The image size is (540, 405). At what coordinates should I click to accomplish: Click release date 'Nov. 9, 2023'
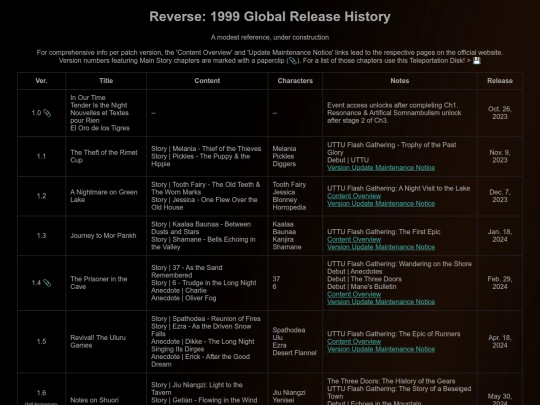tap(500, 156)
